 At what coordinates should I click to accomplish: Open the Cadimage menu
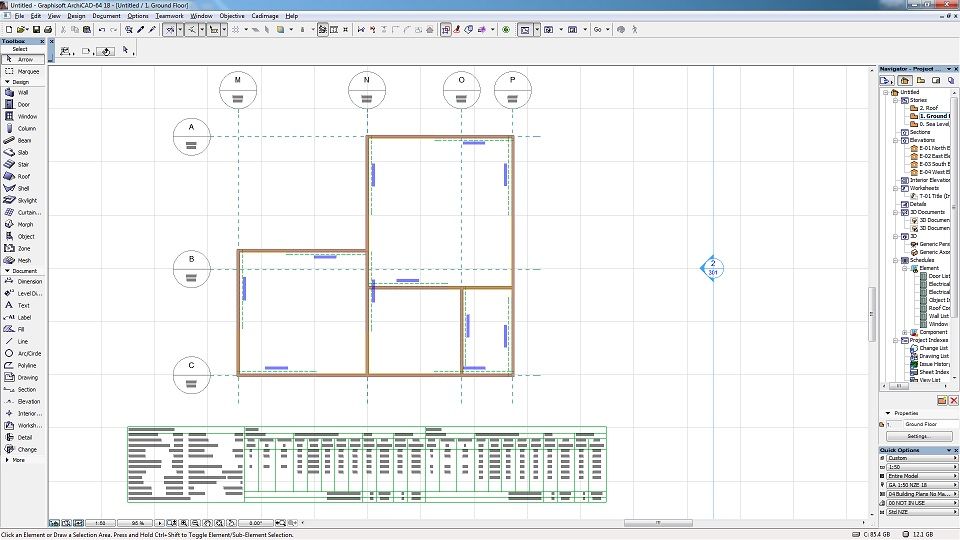click(x=265, y=16)
